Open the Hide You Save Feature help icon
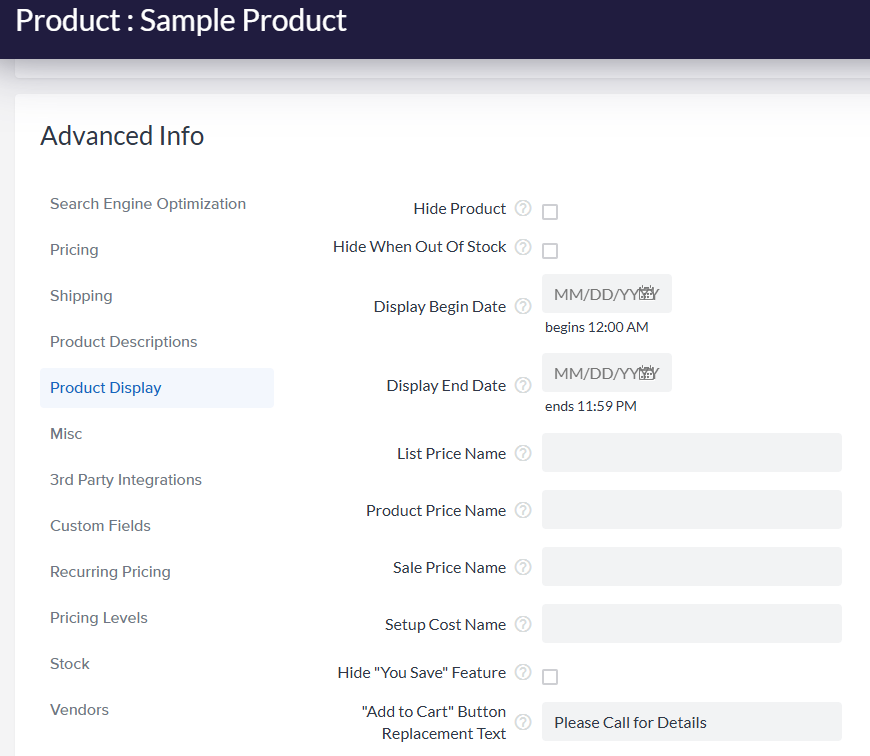Screen dimensions: 870x756 [x=522, y=673]
